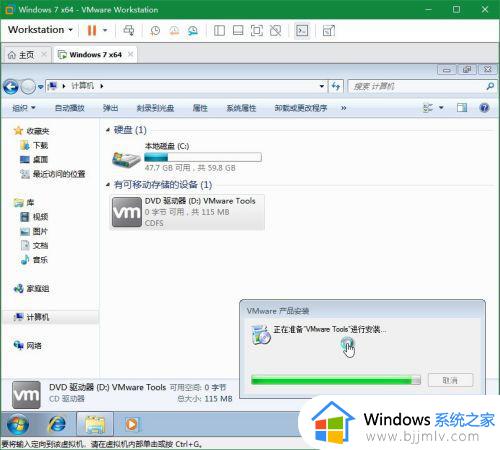Image resolution: width=500 pixels, height=450 pixels.
Task: Revert VM to previous snapshot
Action: (x=174, y=31)
